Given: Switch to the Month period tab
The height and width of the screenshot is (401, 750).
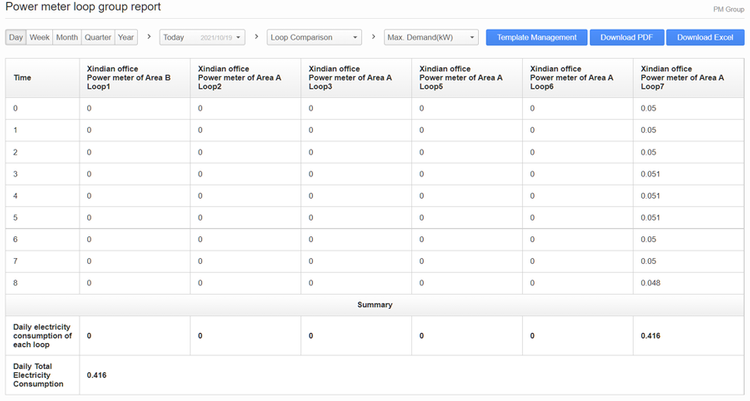Looking at the screenshot, I should 67,38.
